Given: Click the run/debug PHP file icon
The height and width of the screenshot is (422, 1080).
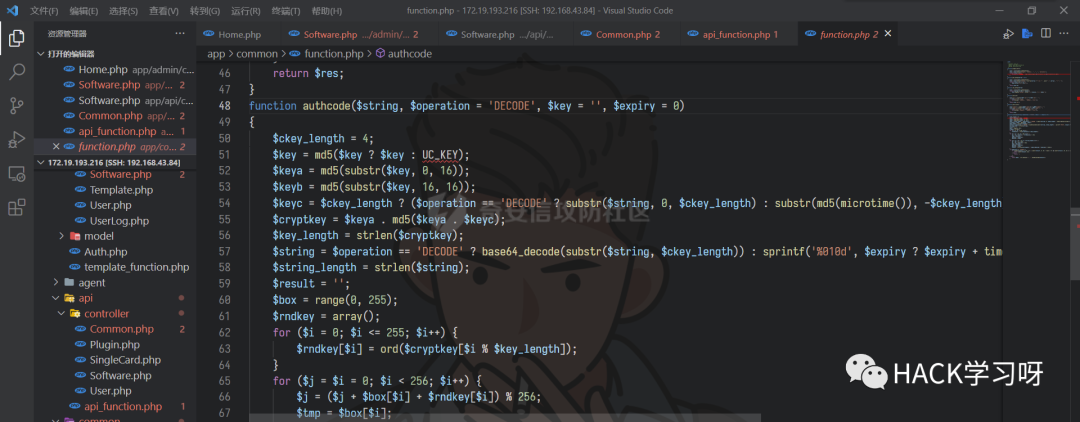Looking at the screenshot, I should point(1008,34).
